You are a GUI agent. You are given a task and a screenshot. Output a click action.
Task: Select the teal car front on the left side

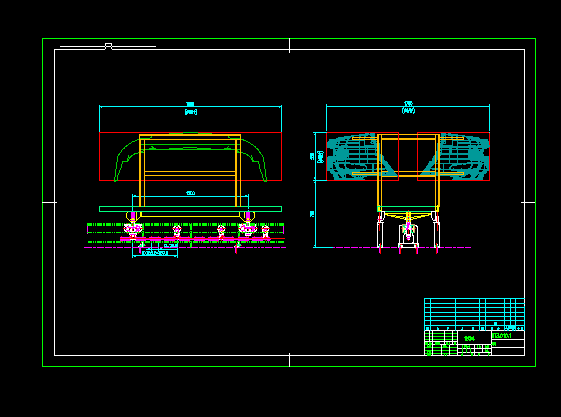coord(361,156)
